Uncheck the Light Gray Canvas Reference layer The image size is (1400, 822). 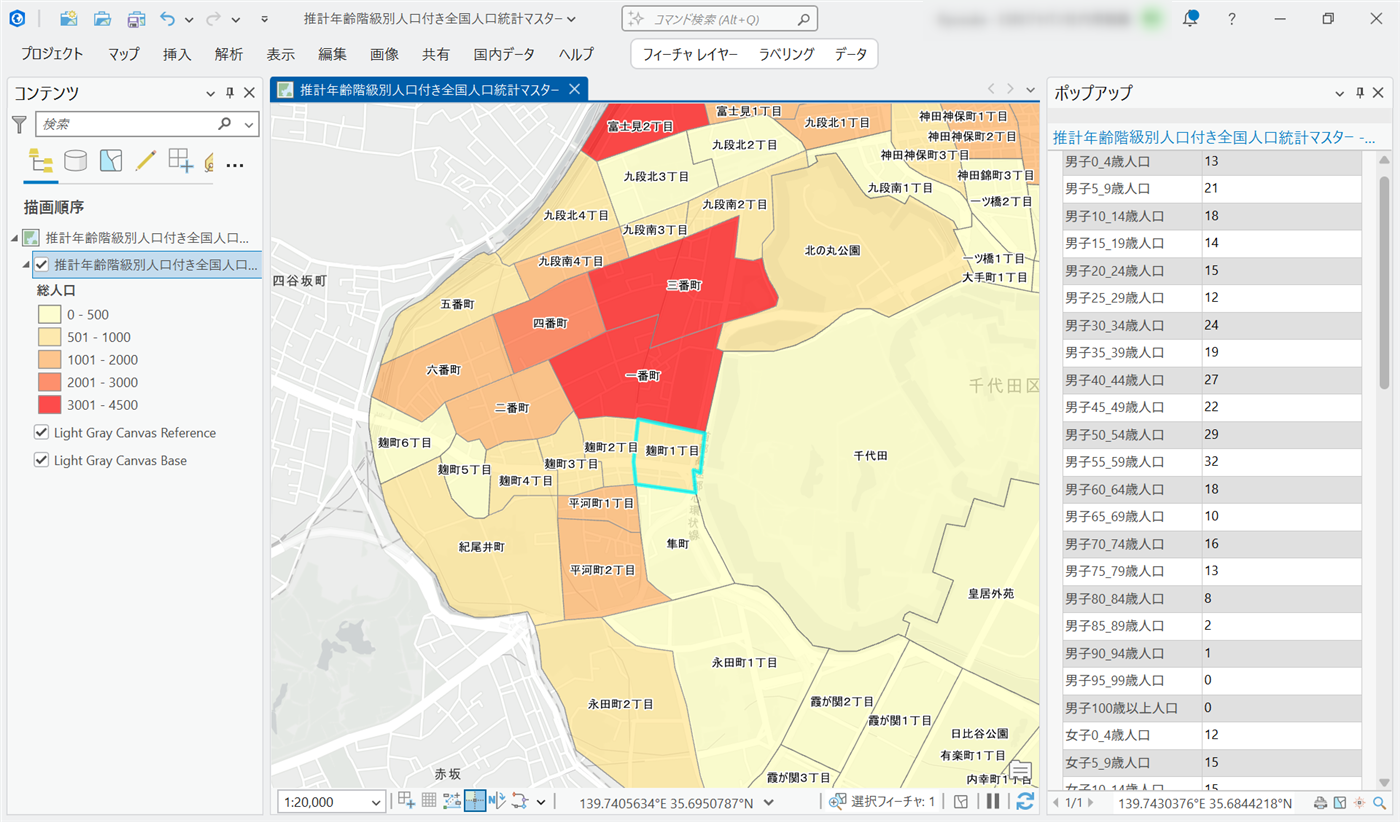coord(41,433)
